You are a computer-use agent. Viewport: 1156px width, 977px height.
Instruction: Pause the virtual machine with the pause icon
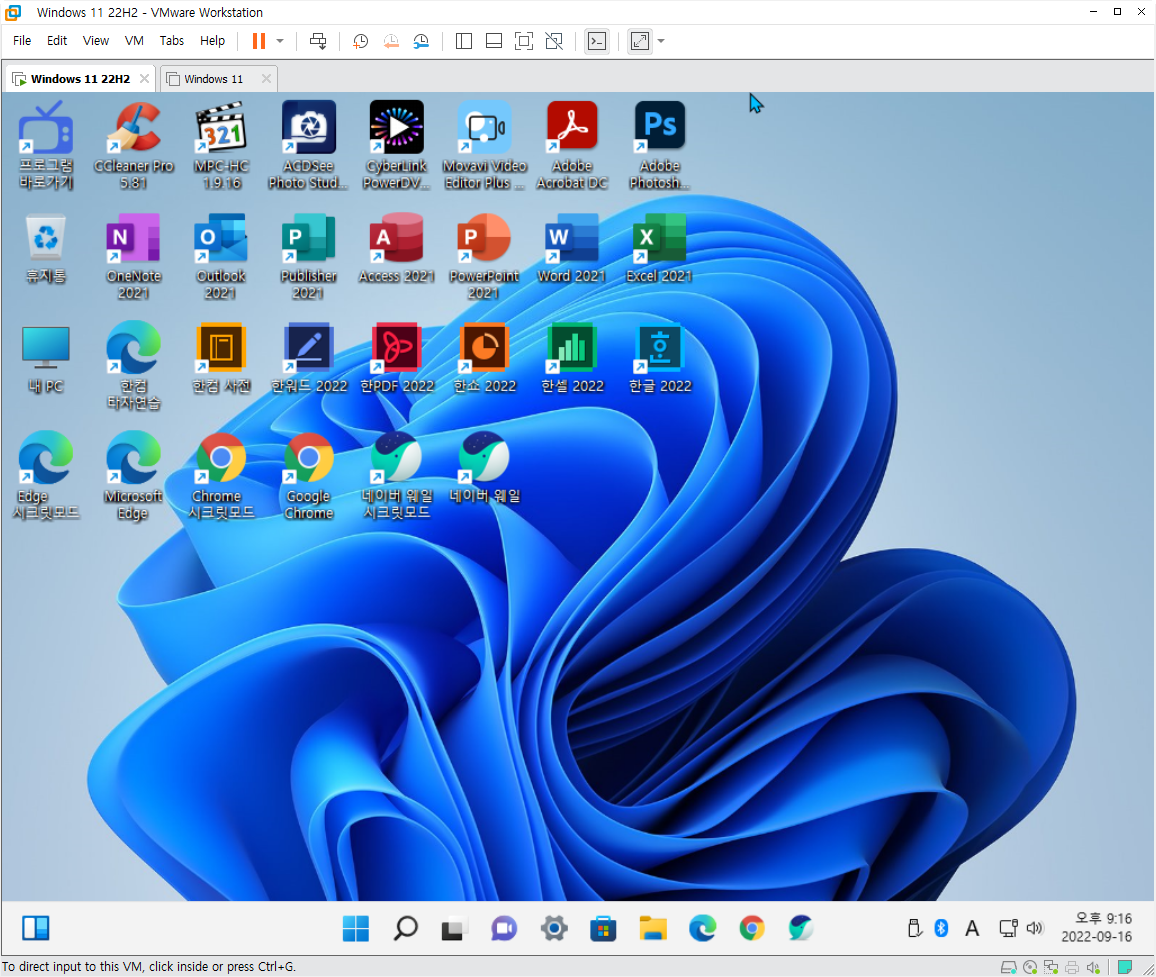pos(259,41)
